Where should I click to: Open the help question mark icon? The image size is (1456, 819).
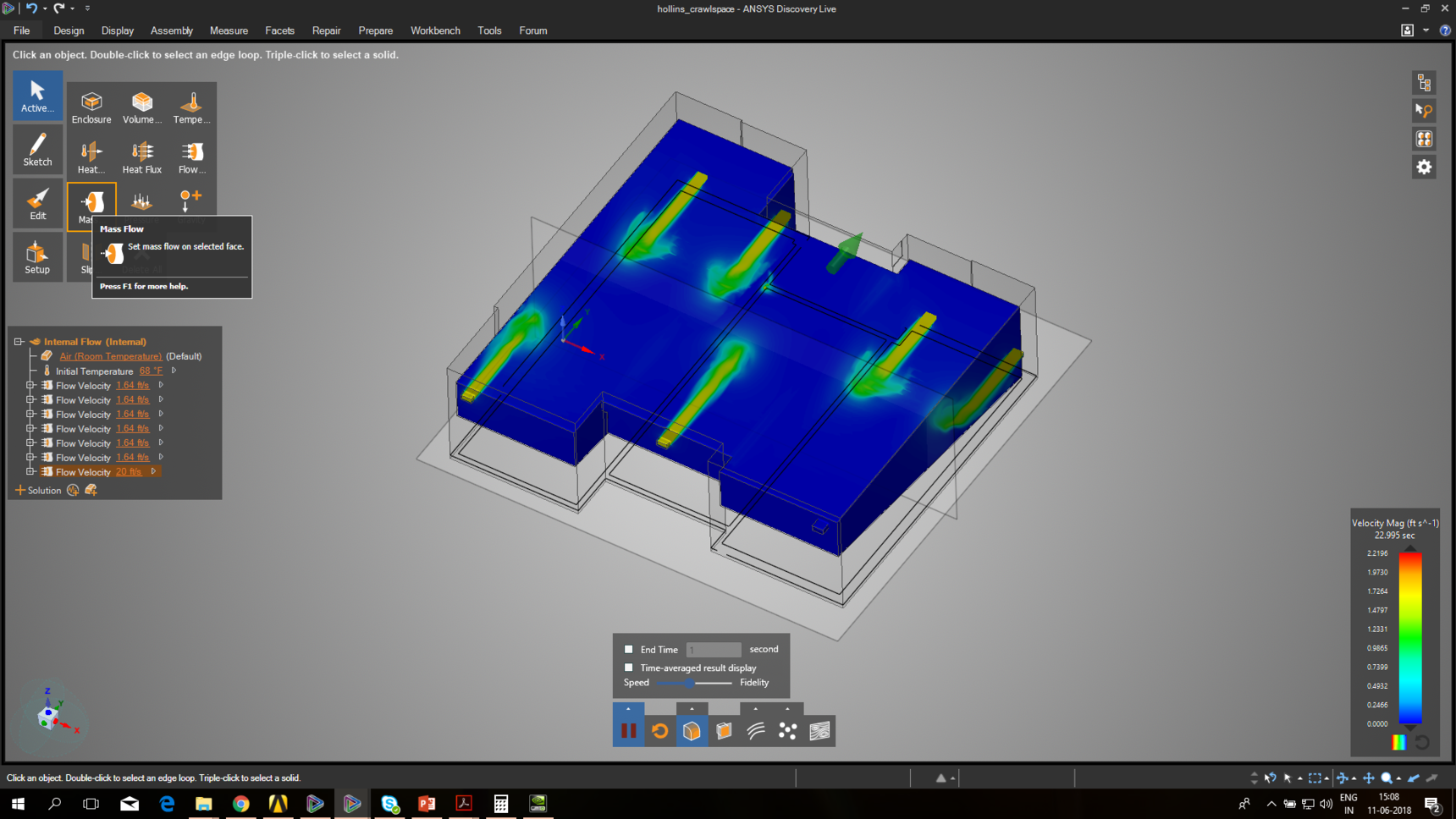[1445, 30]
